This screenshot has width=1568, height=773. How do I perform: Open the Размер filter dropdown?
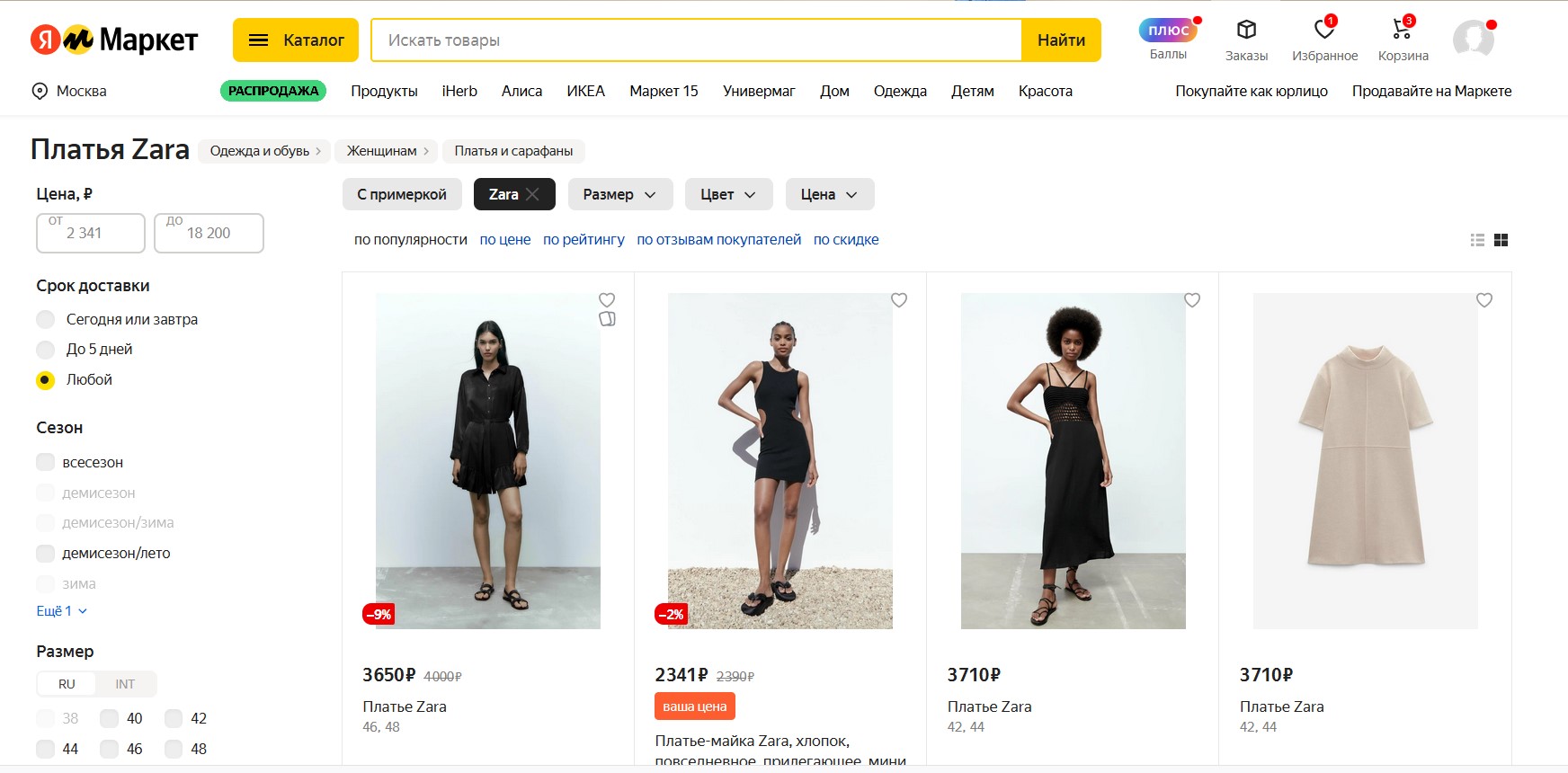click(620, 194)
